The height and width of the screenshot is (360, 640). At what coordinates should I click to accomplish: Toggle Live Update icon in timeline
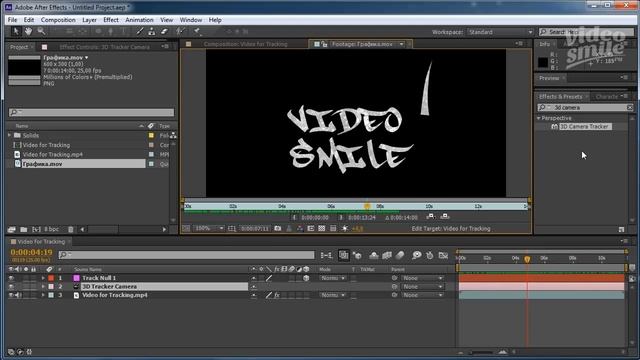click(344, 256)
